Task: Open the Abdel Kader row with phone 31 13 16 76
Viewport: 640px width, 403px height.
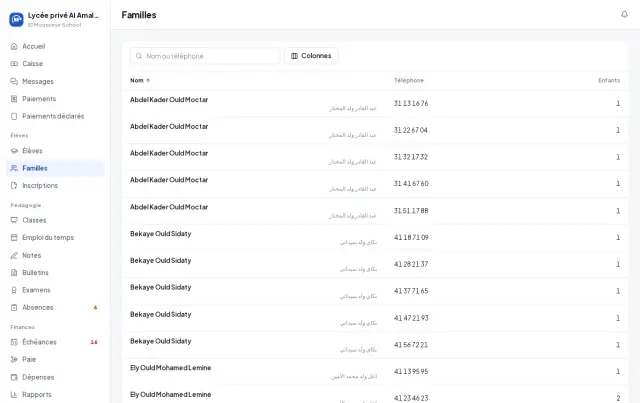Action: tap(375, 104)
